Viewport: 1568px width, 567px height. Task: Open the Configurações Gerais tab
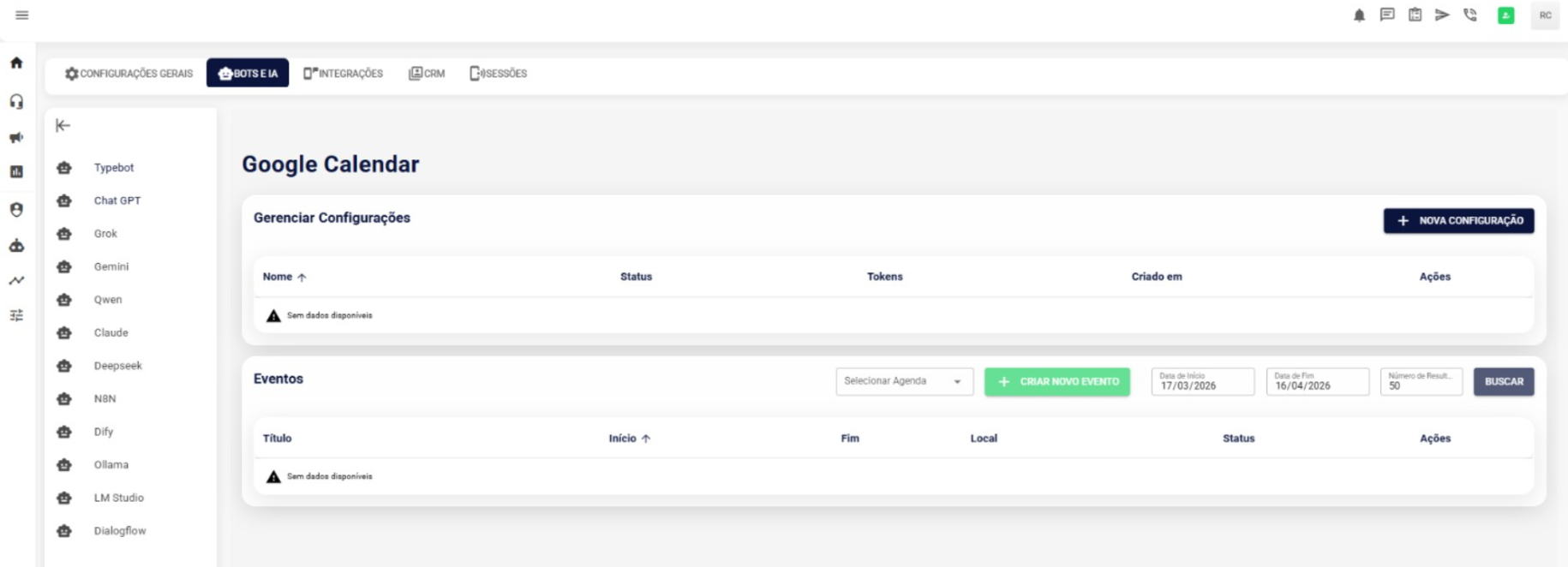click(129, 74)
